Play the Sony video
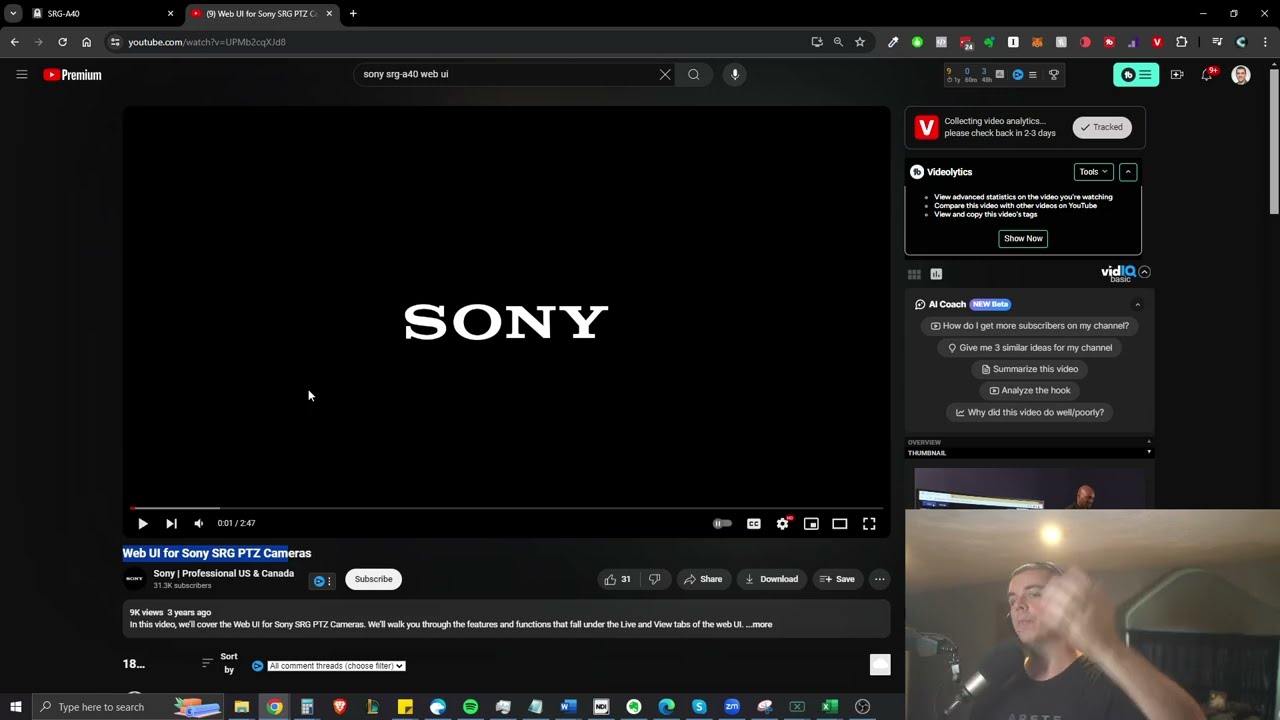 [142, 523]
